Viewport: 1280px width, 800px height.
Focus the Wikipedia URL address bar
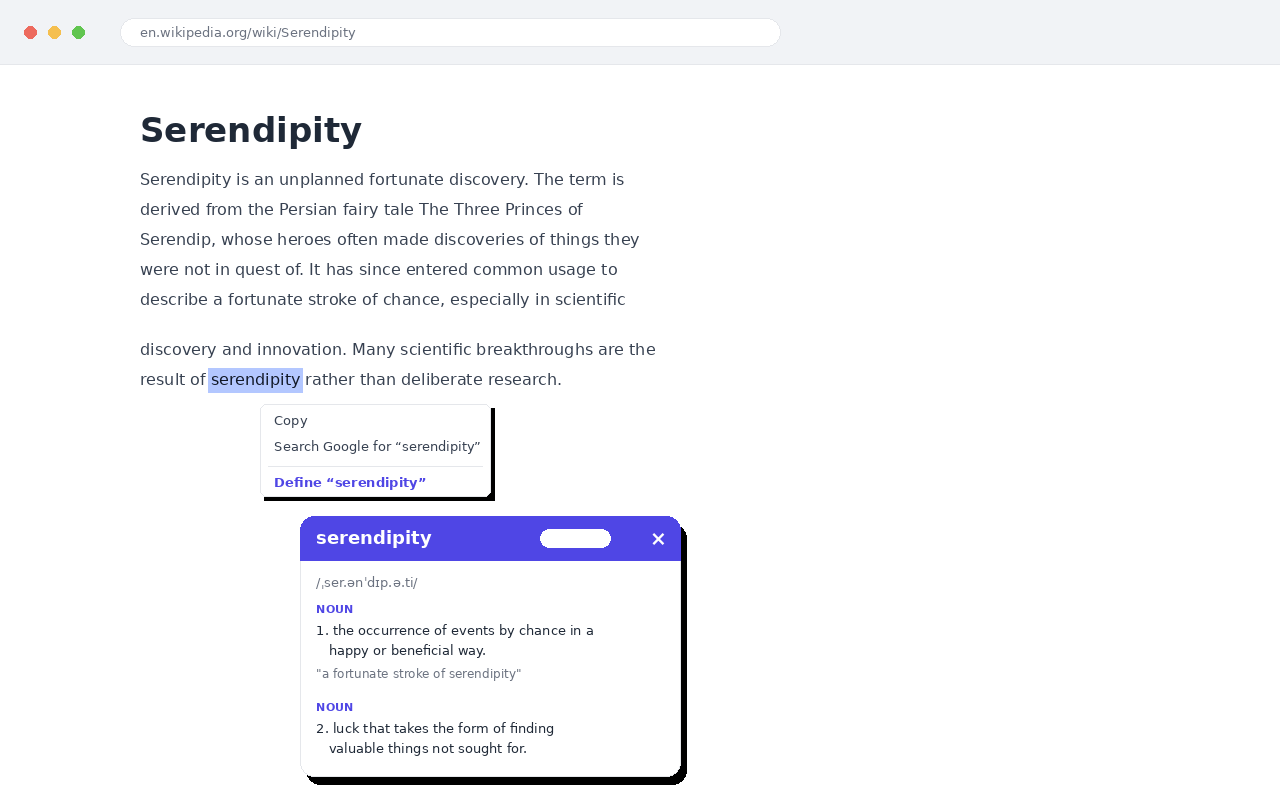450,32
